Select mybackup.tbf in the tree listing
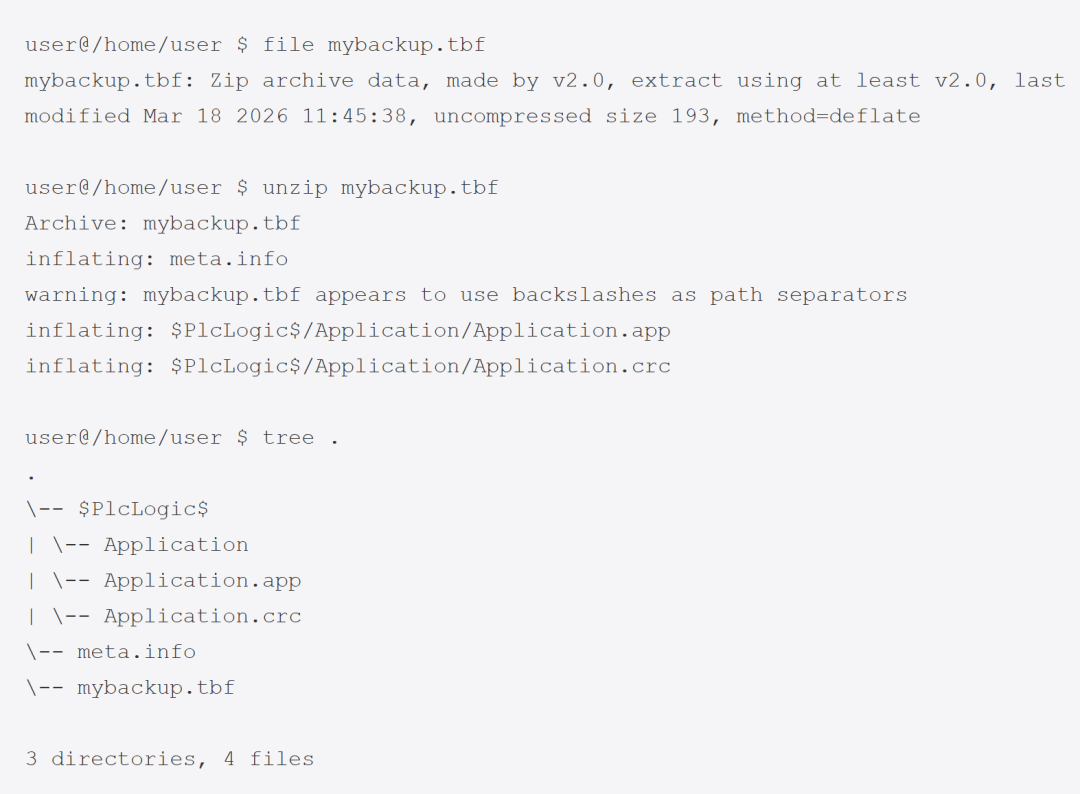The width and height of the screenshot is (1080, 794). point(156,688)
